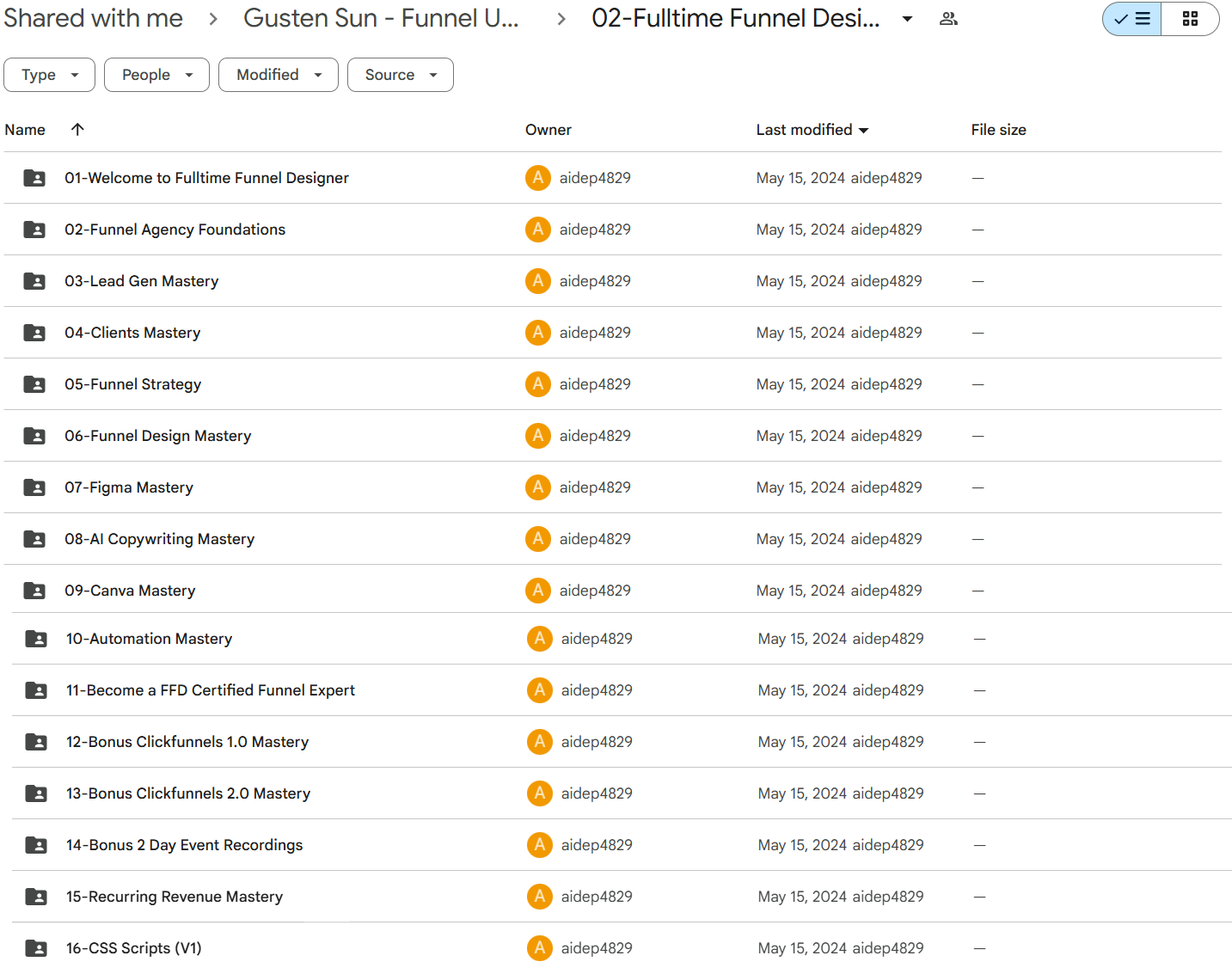Select 09-Canva Mastery folder name
1232x974 pixels.
coord(130,591)
